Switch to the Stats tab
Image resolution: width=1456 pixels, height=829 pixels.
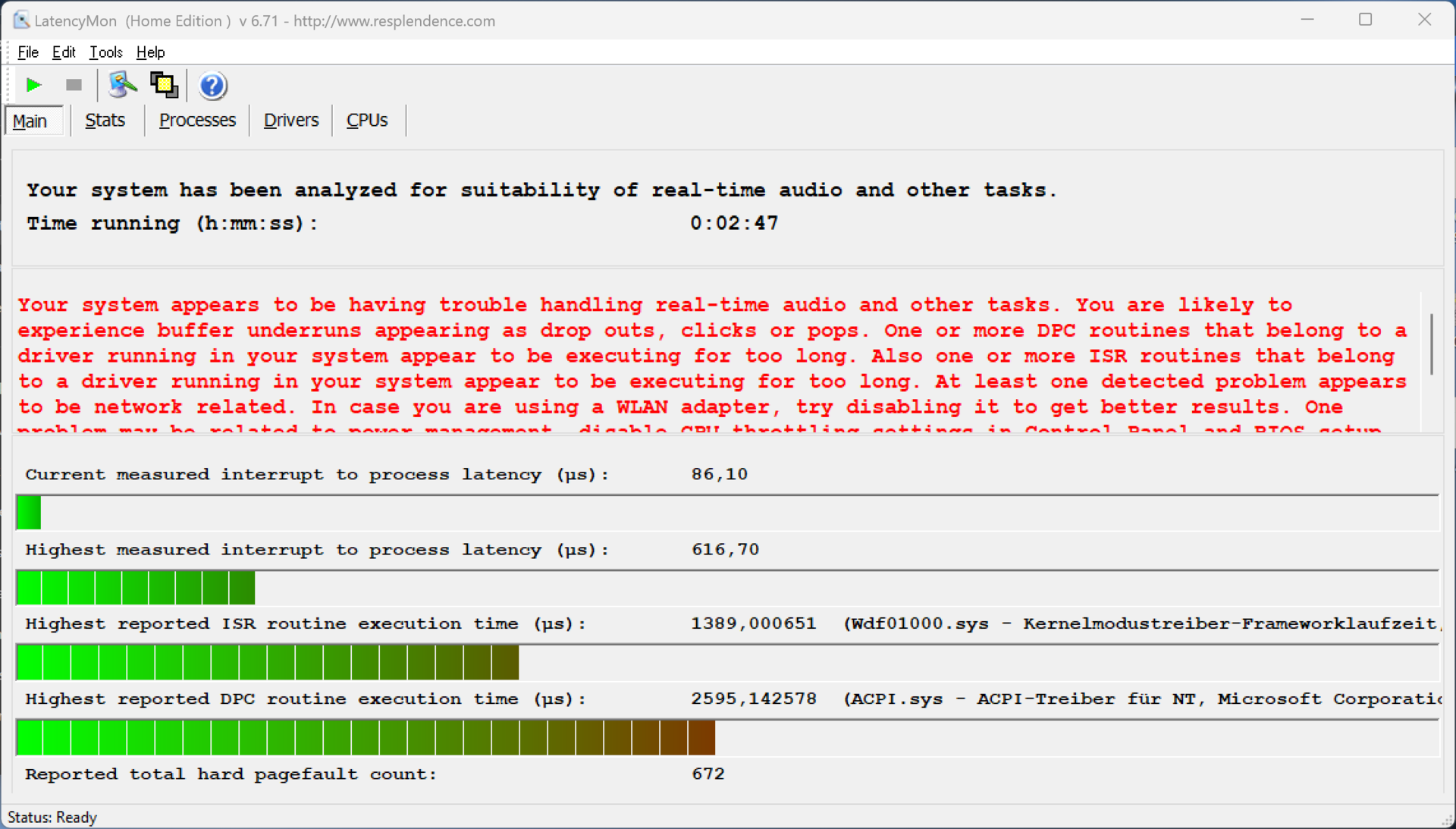(x=105, y=121)
